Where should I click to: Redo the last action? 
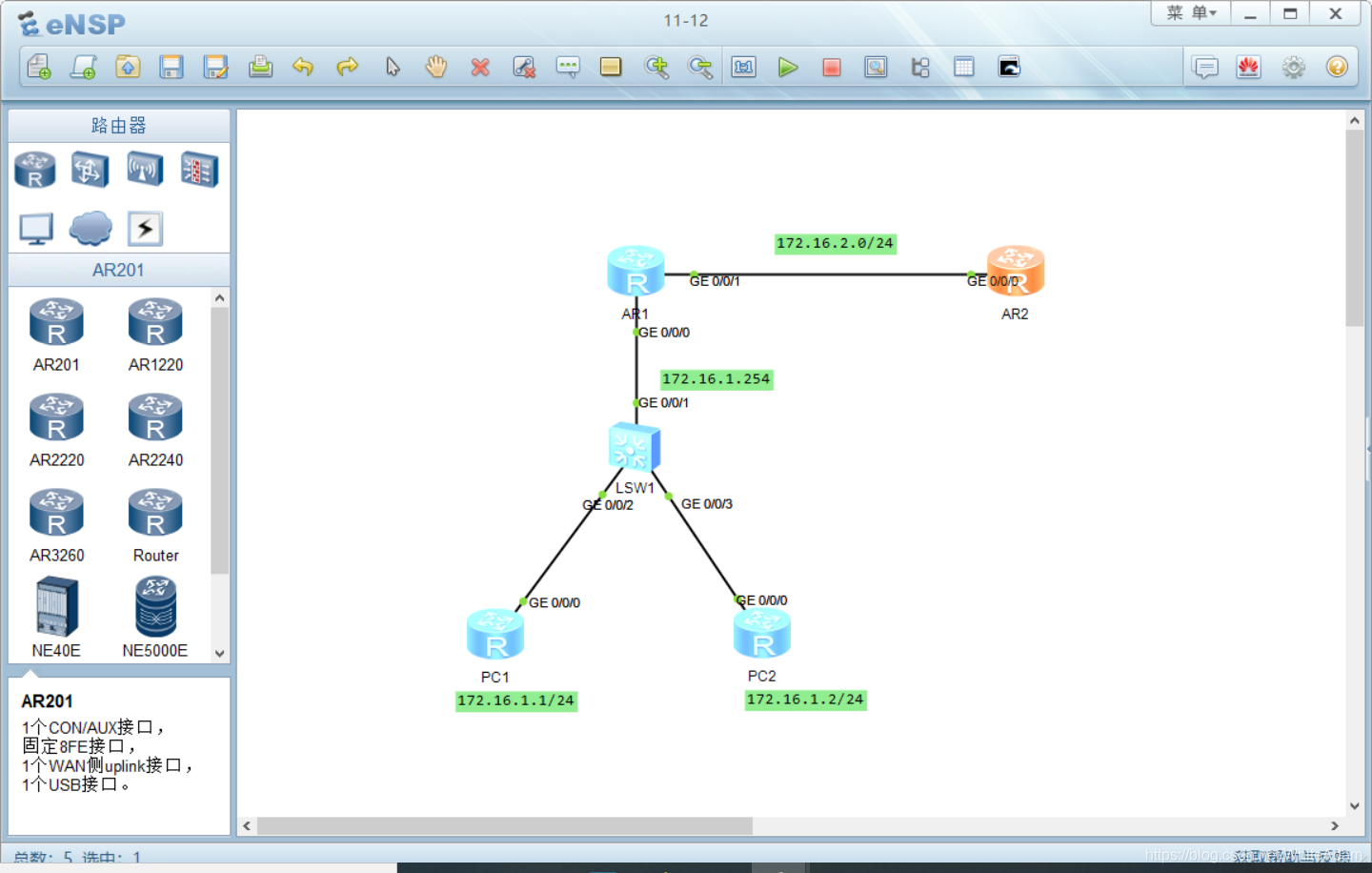(348, 67)
